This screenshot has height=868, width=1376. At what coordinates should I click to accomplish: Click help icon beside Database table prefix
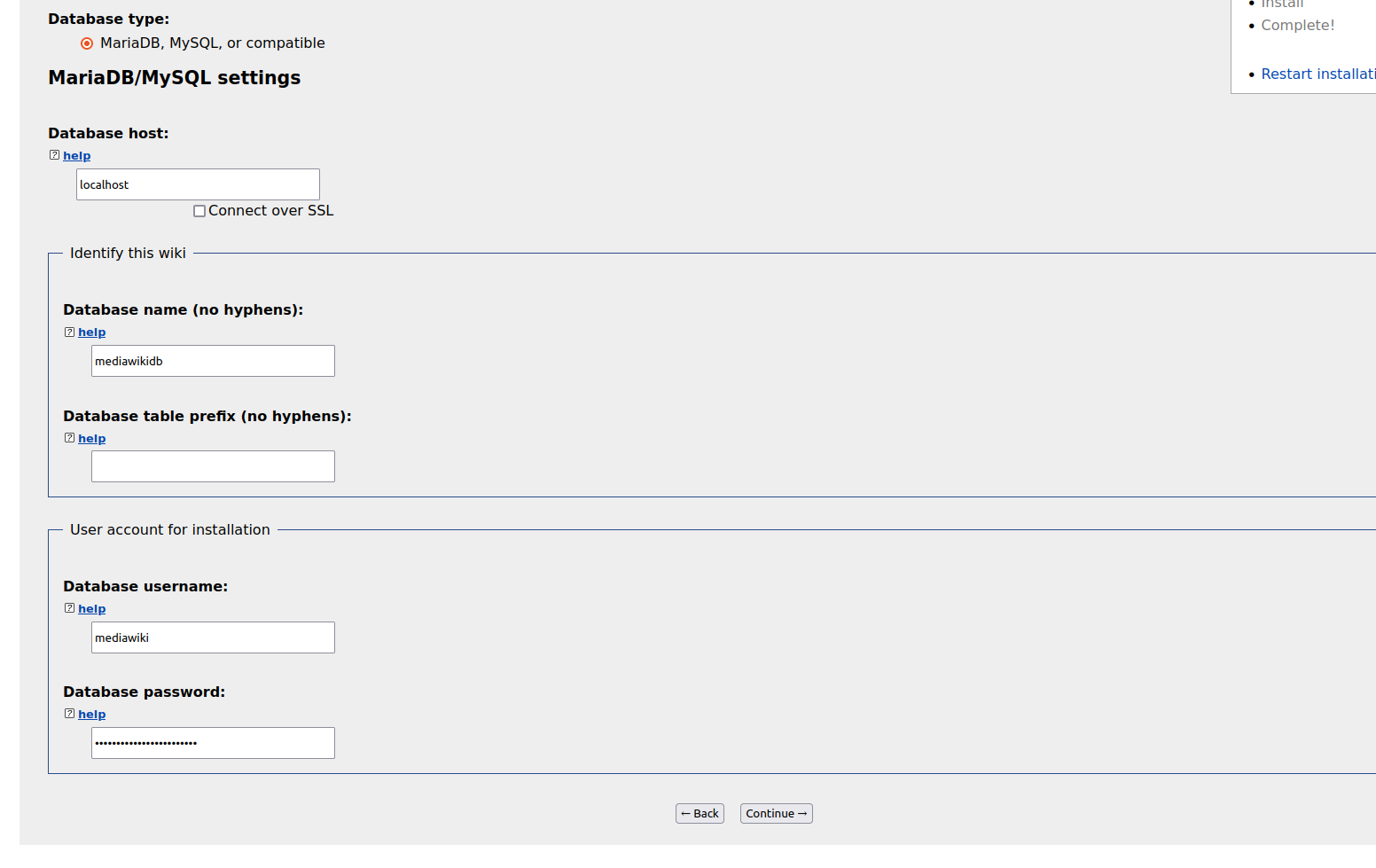[x=69, y=438]
